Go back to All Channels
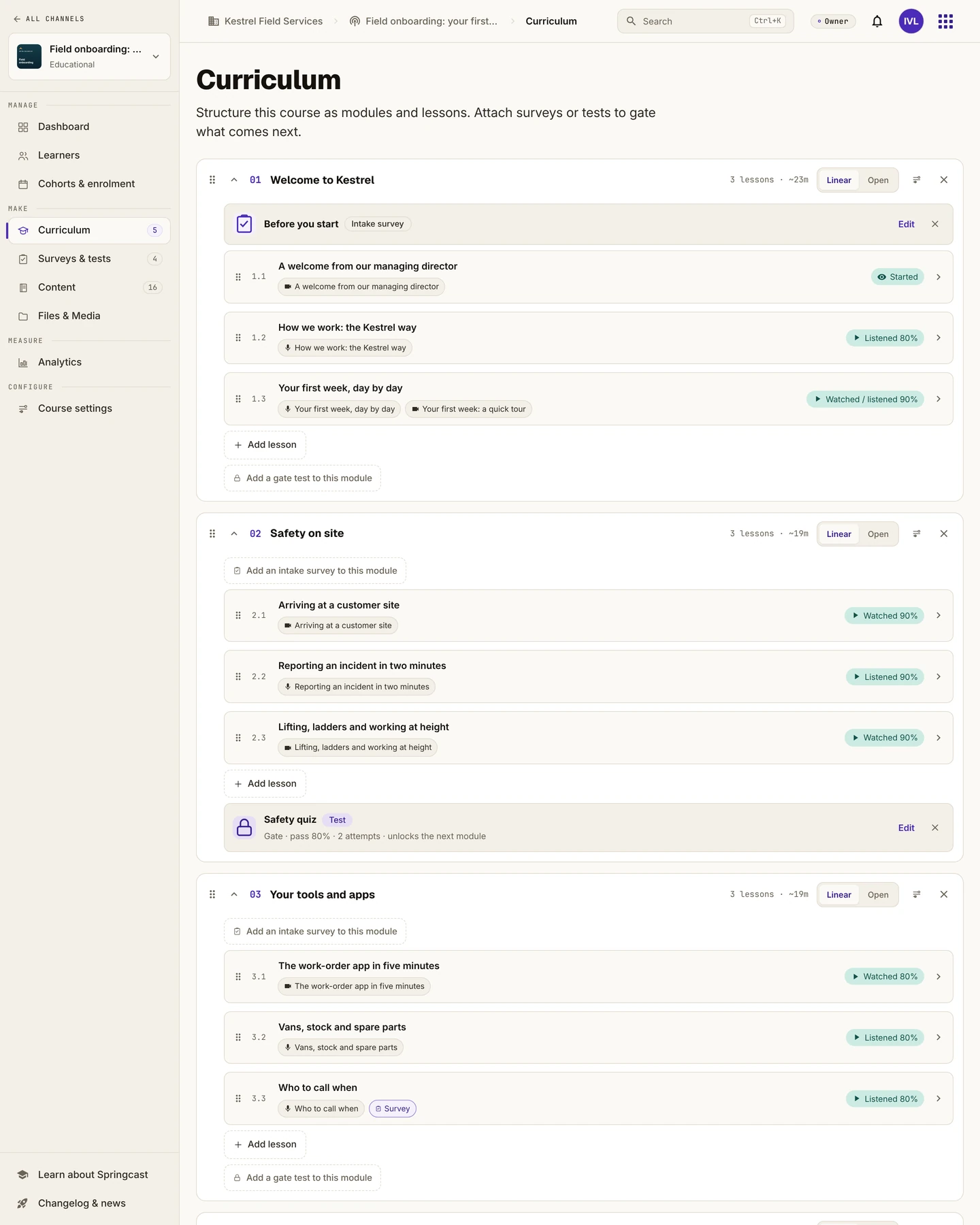 click(49, 19)
